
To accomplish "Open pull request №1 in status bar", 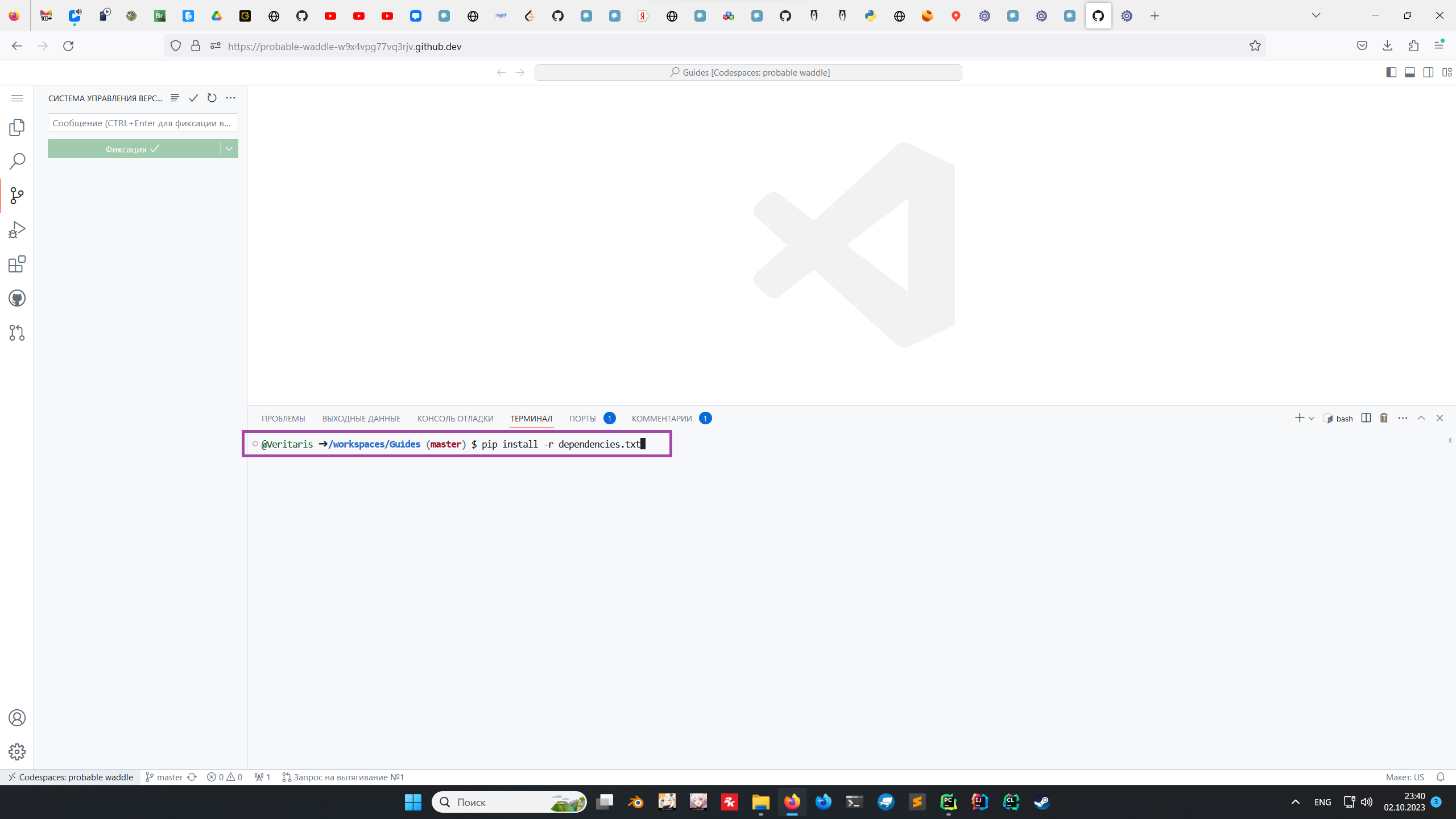I will pyautogui.click(x=343, y=777).
